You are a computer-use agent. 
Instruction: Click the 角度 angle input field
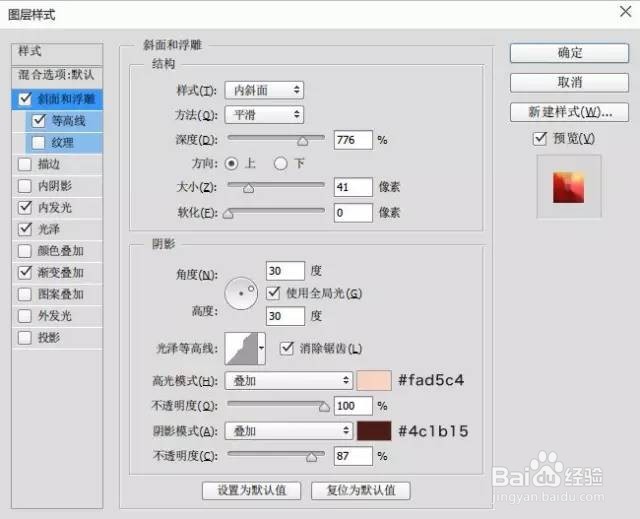point(285,271)
